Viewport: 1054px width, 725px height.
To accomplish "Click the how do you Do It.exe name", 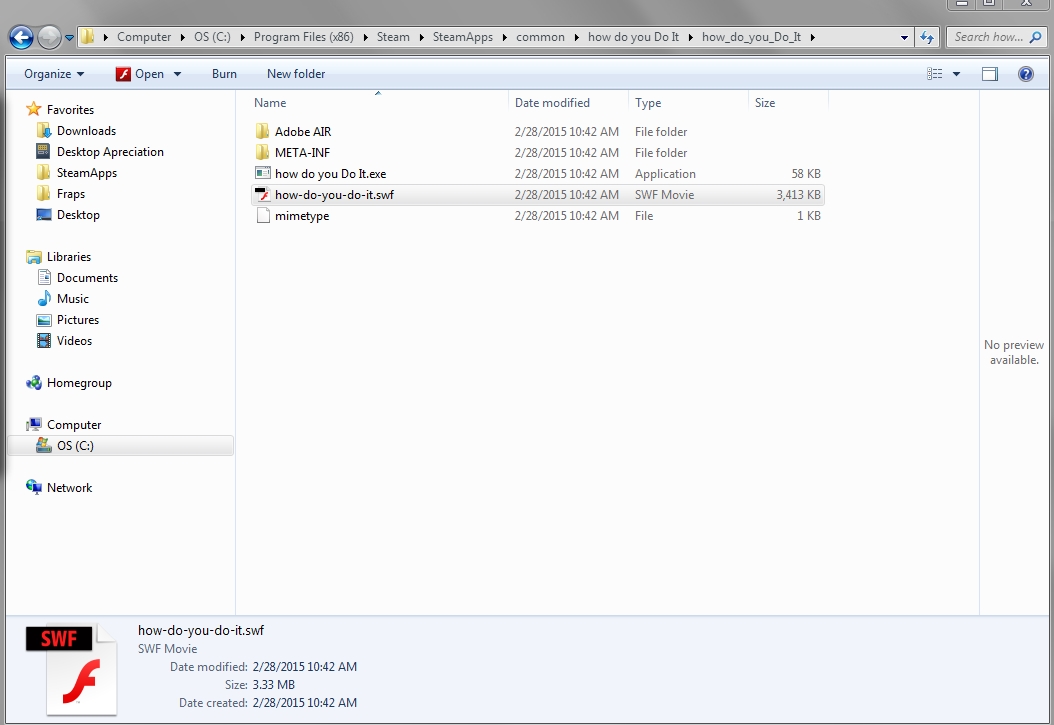I will [x=330, y=174].
